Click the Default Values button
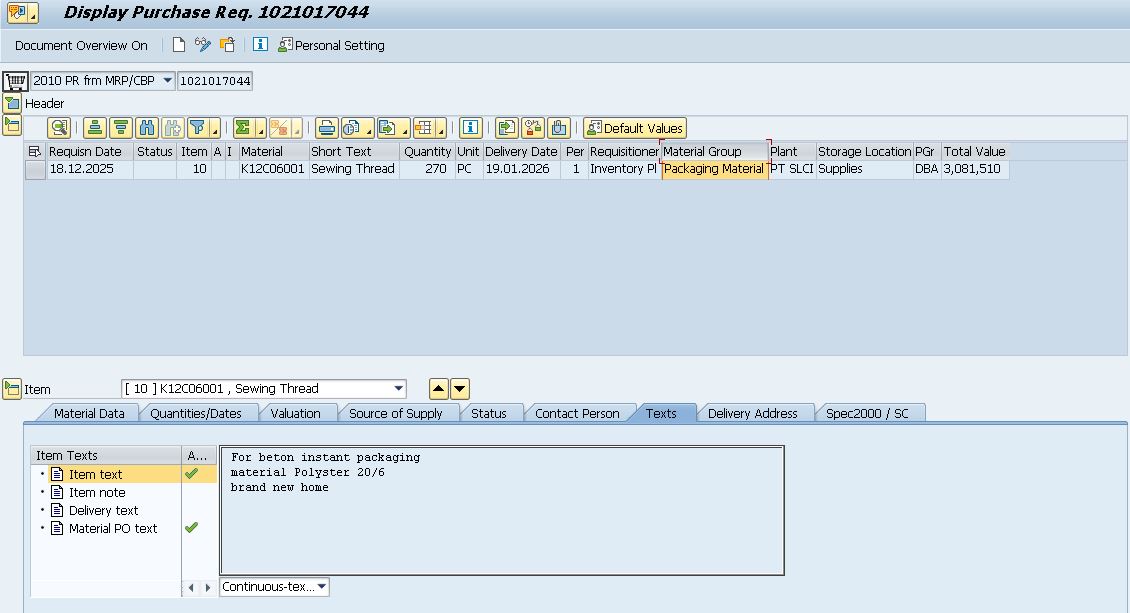Viewport: 1130px width, 613px height. (635, 128)
